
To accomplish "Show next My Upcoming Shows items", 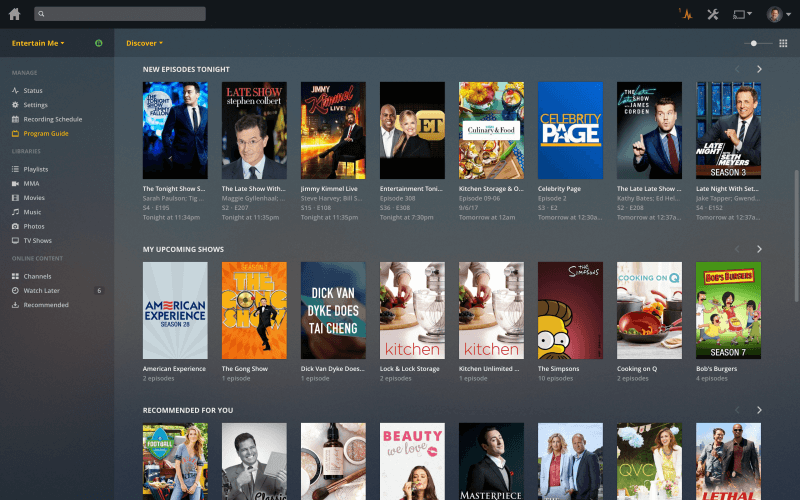I will [759, 249].
